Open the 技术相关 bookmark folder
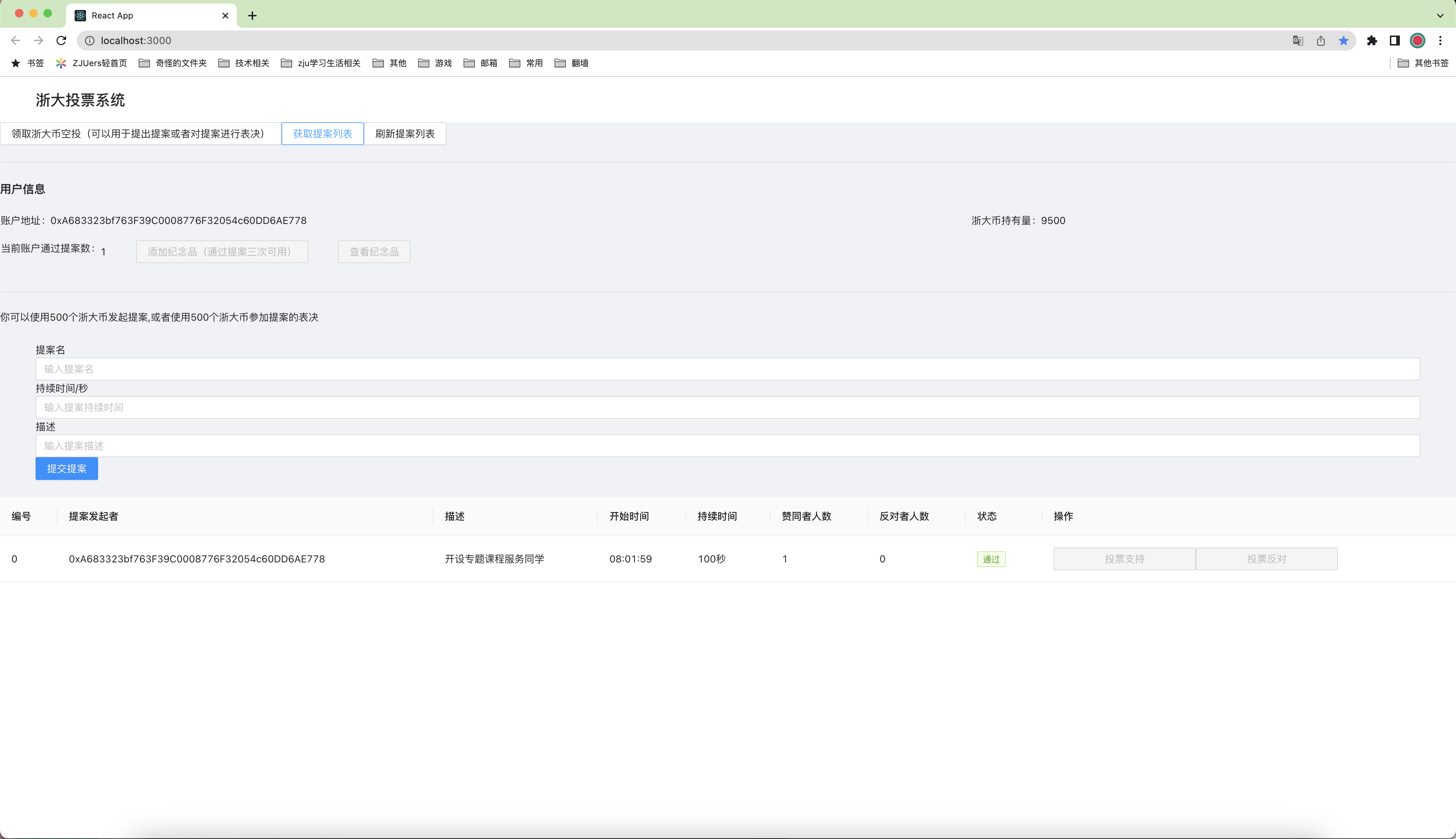This screenshot has width=1456, height=839. click(244, 63)
